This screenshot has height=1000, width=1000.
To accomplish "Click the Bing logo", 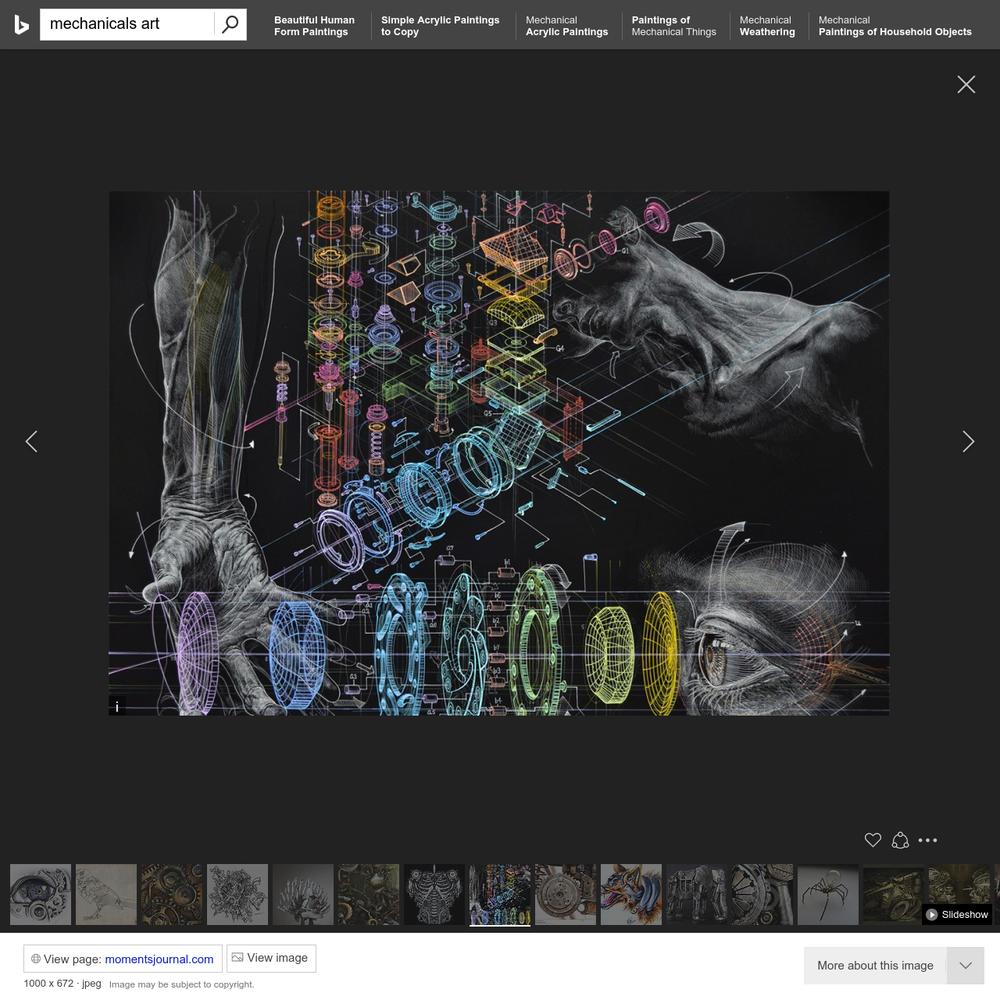I will pyautogui.click(x=21, y=24).
